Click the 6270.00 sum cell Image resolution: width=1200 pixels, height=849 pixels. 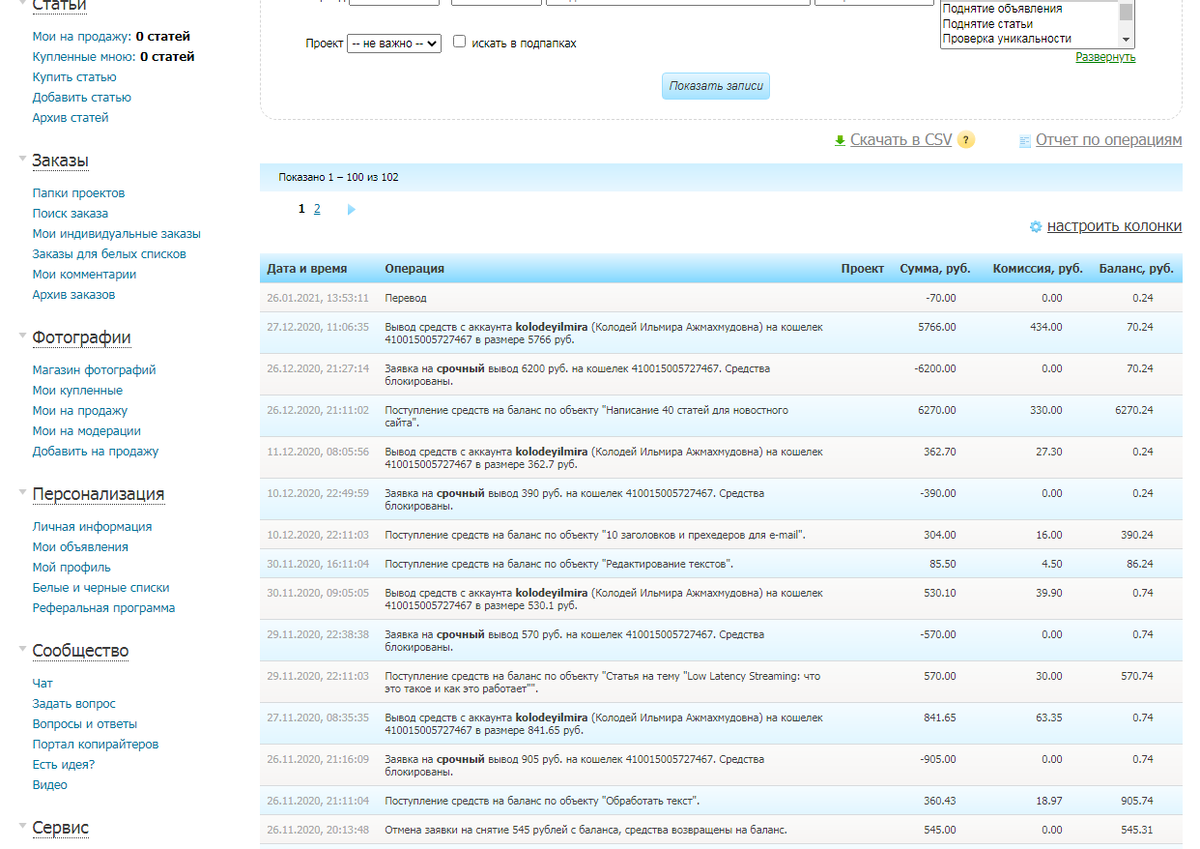[x=937, y=410]
